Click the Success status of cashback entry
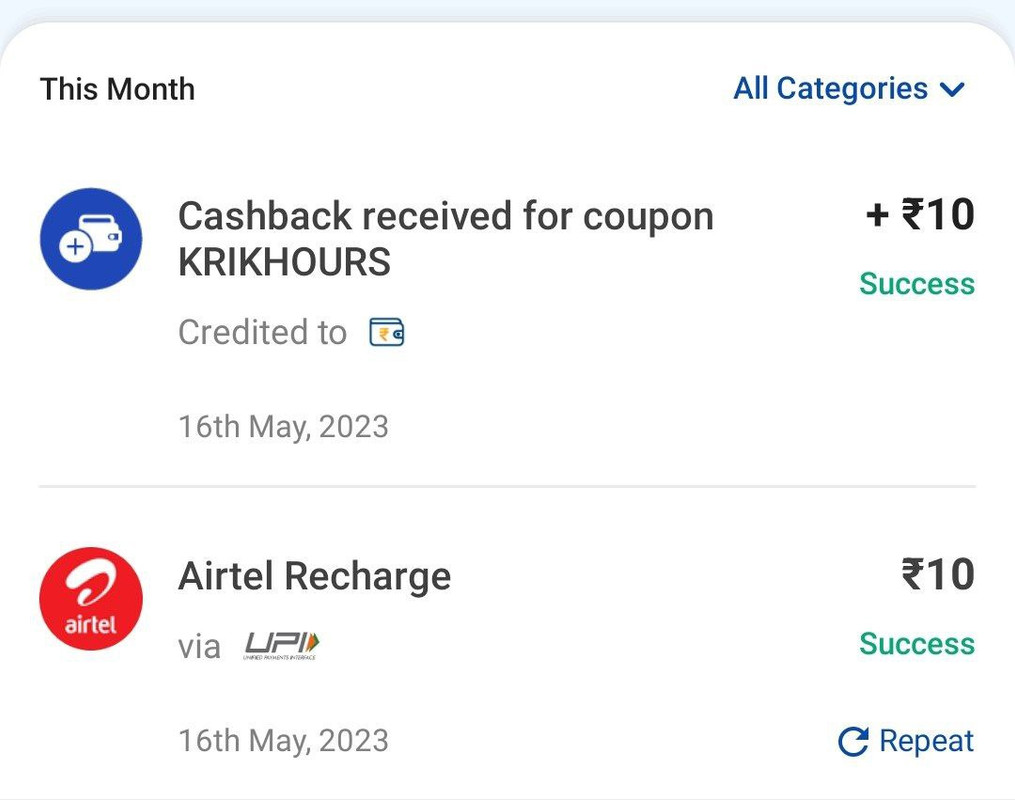This screenshot has height=800, width=1015. click(917, 284)
